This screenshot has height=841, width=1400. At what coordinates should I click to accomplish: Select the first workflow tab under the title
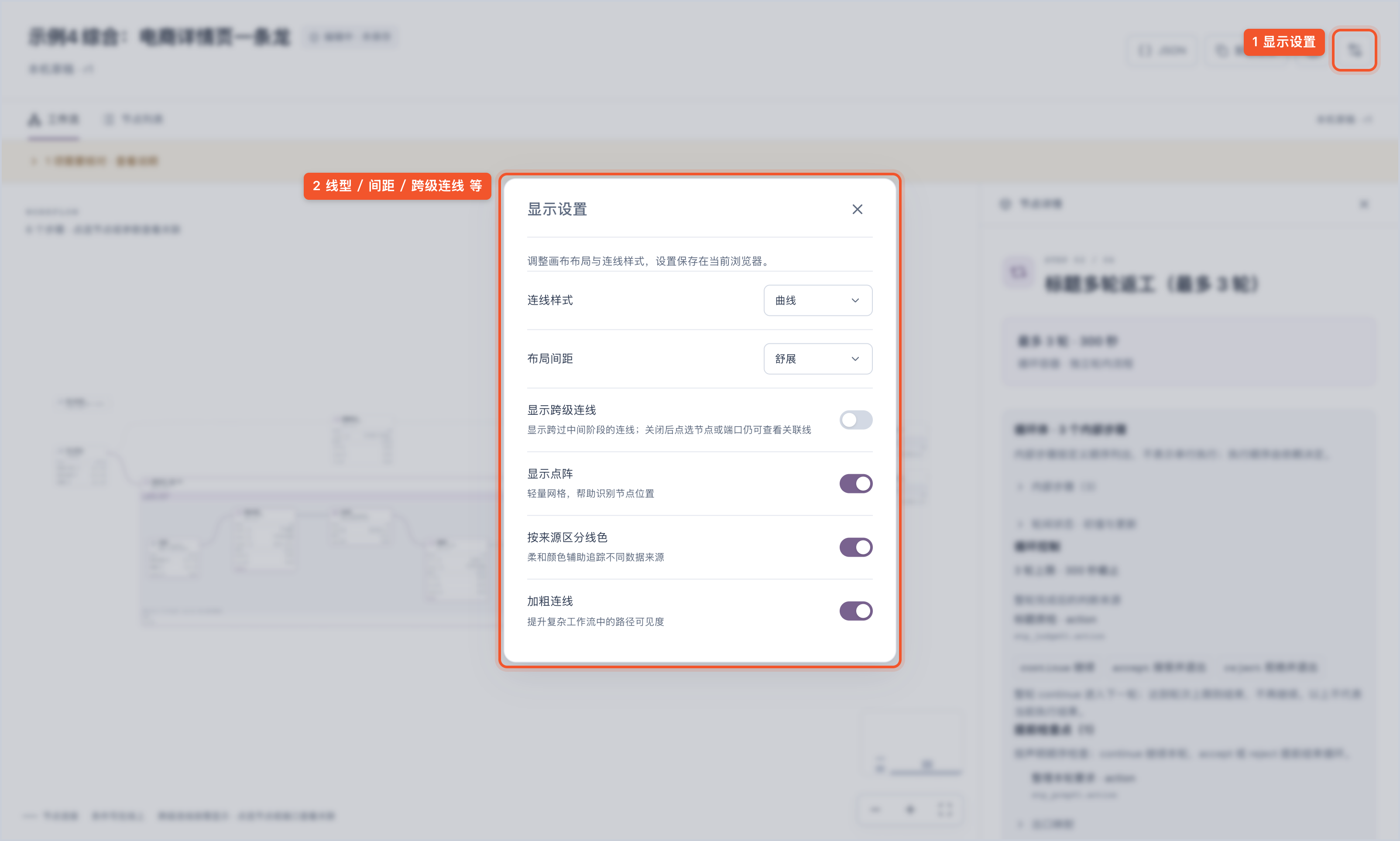54,120
